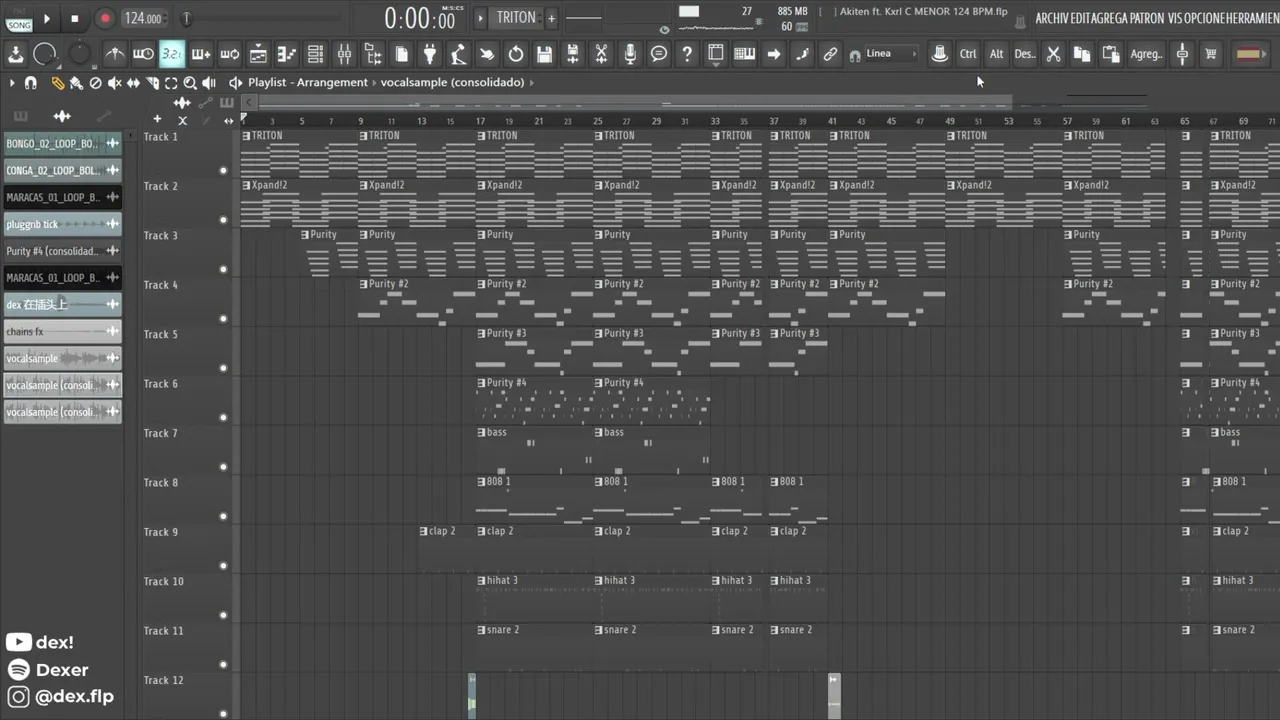This screenshot has width=1280, height=720.
Task: Open playlist options menu arrow
Action: coord(12,83)
